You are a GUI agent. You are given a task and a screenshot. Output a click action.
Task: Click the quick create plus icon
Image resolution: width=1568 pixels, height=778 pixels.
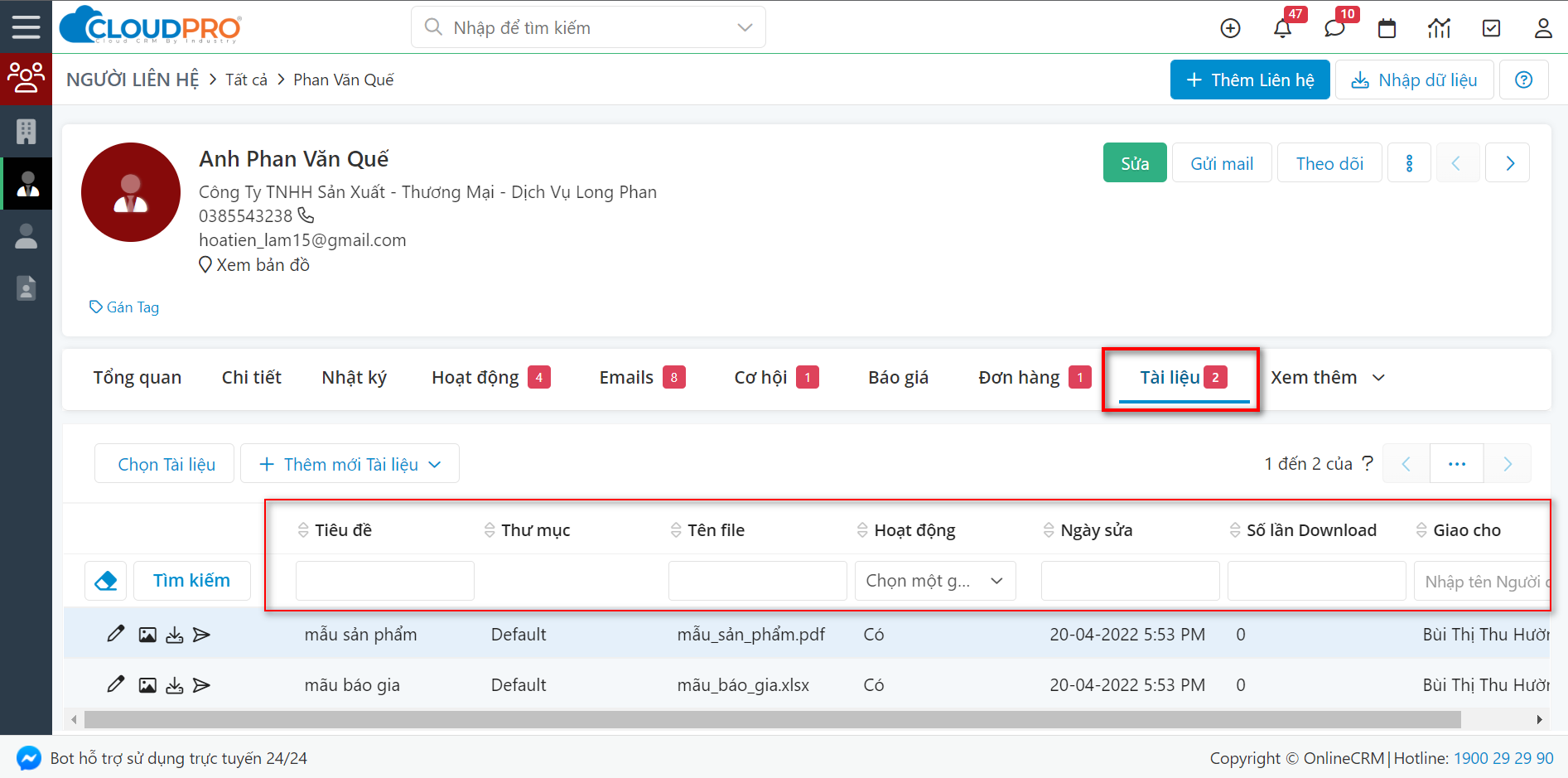point(1231,28)
